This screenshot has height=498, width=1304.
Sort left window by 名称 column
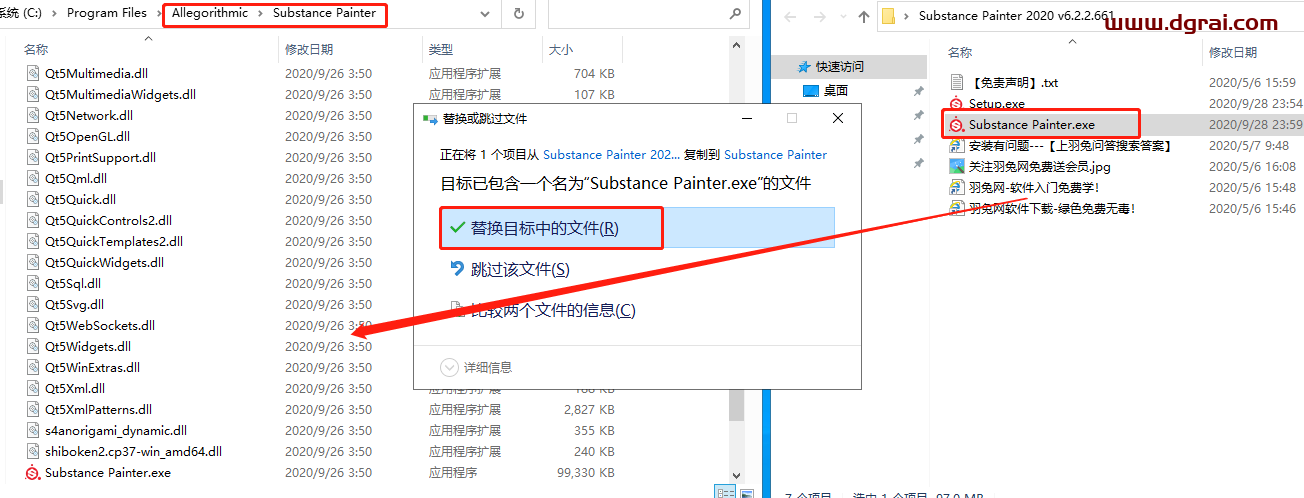(x=36, y=49)
